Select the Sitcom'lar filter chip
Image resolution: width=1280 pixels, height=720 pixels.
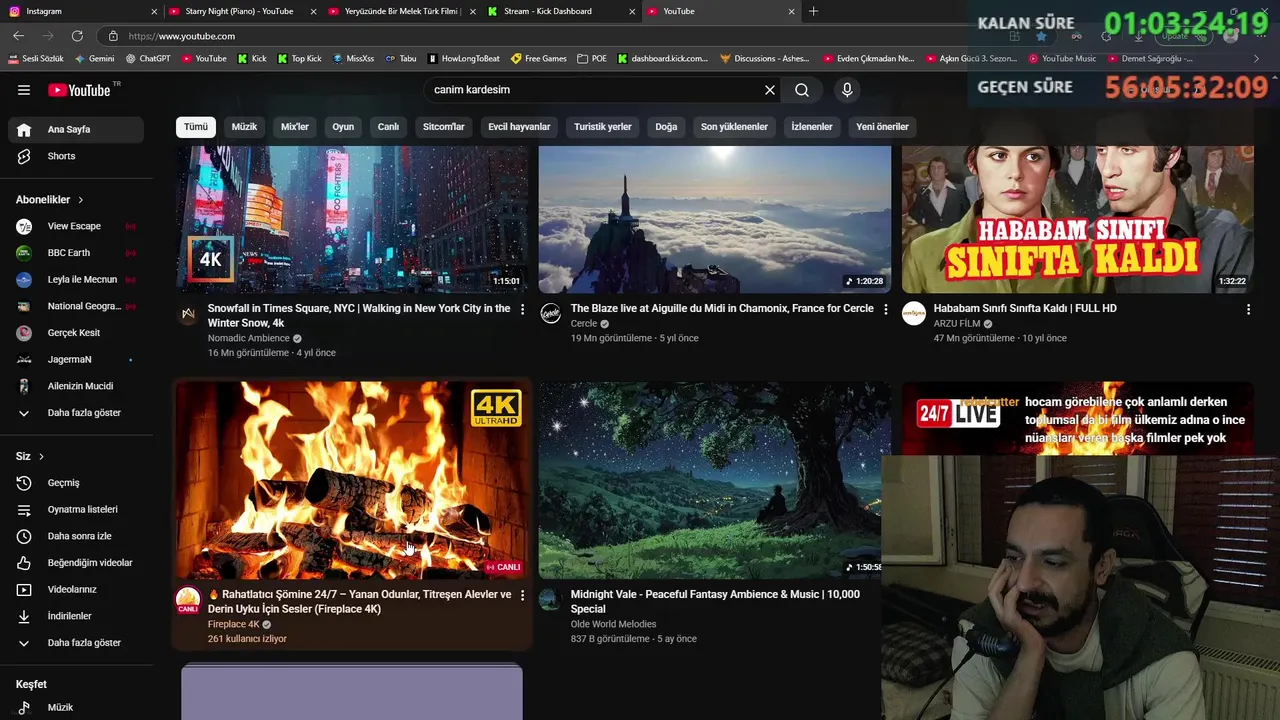(444, 127)
